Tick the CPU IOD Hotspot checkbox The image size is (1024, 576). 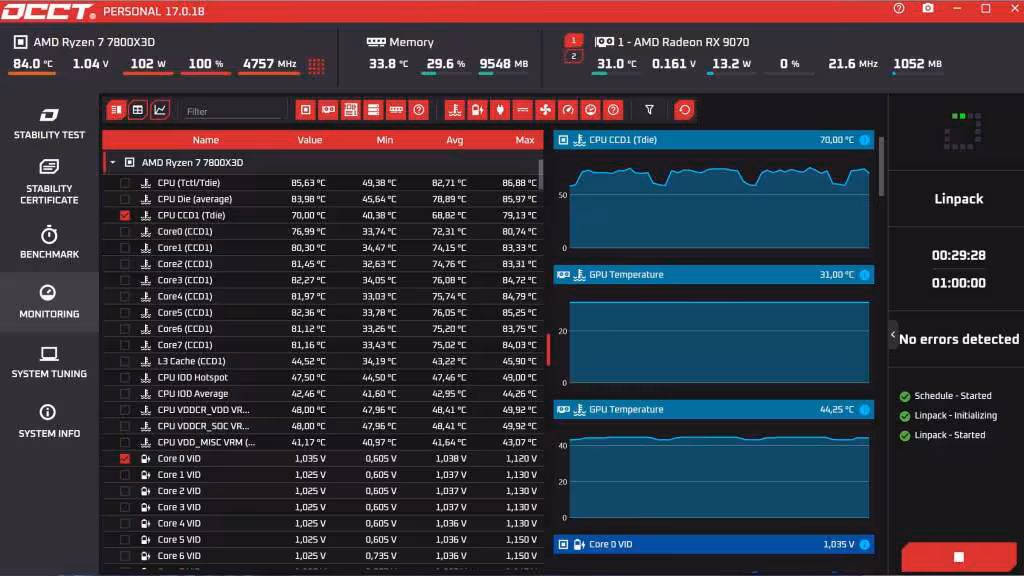point(125,377)
